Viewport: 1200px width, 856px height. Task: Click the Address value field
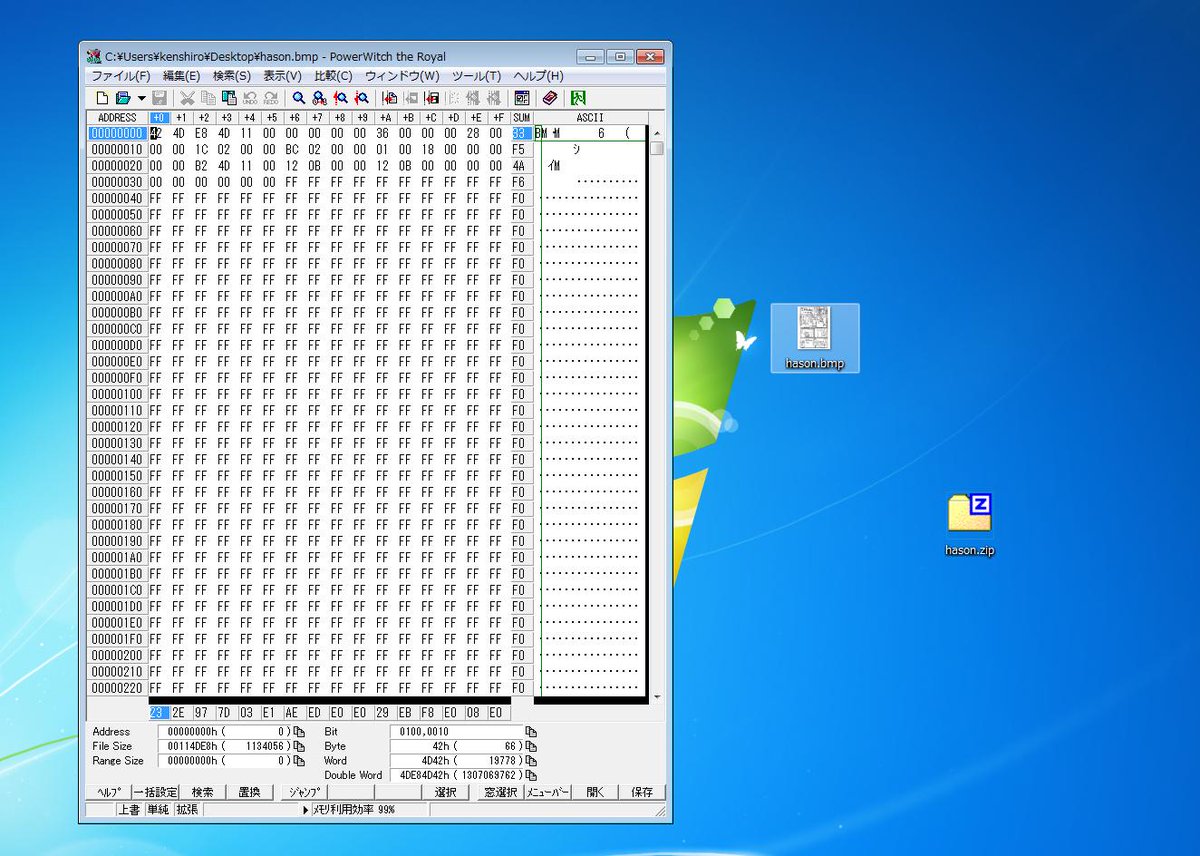tap(225, 732)
